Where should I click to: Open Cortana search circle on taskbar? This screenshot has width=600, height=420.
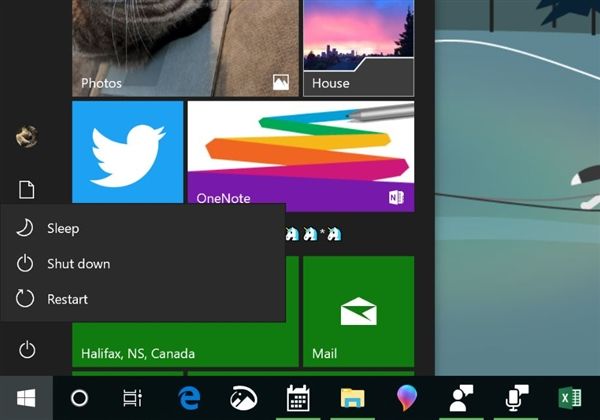[x=79, y=398]
